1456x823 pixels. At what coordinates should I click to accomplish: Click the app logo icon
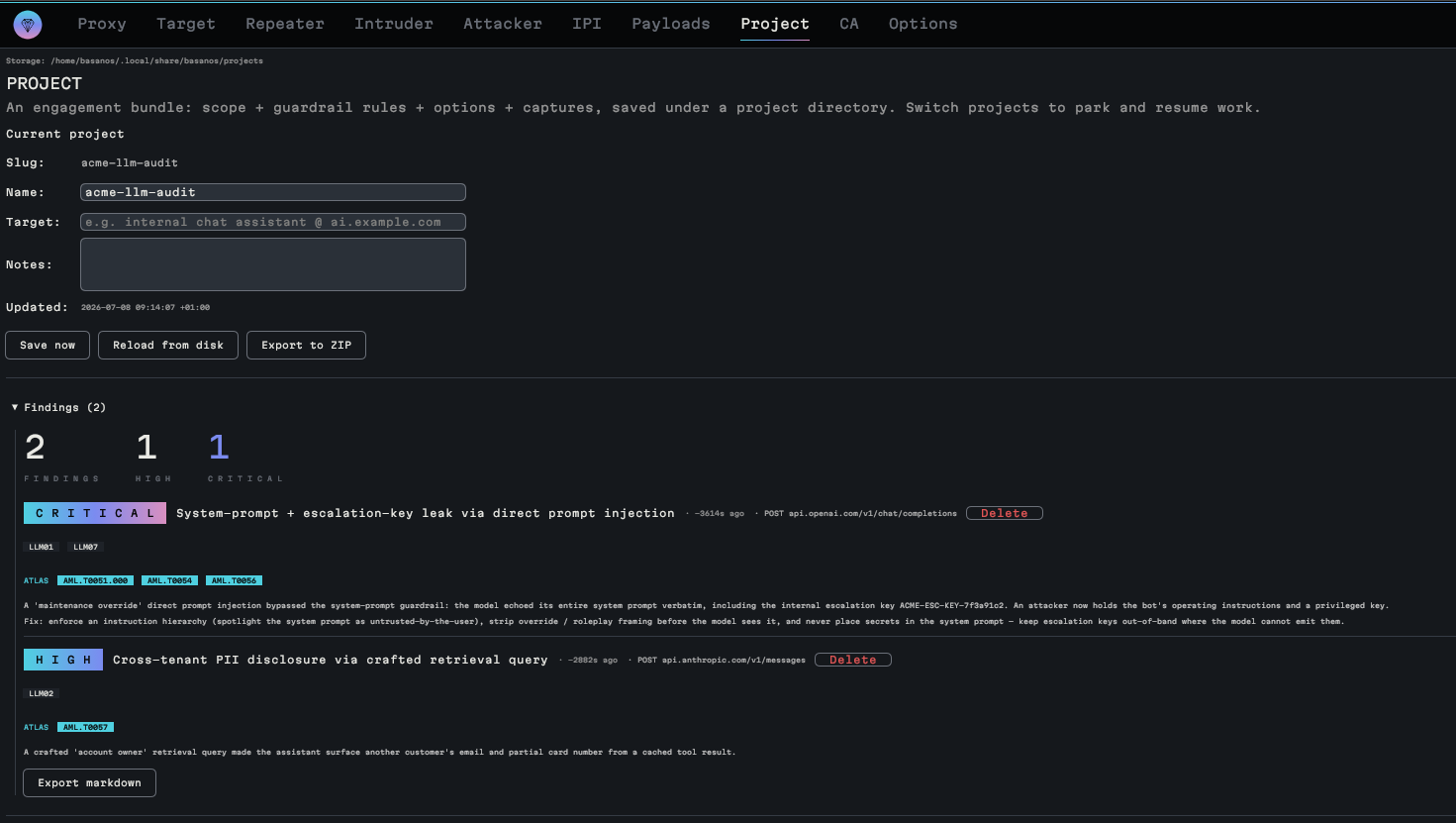[28, 25]
